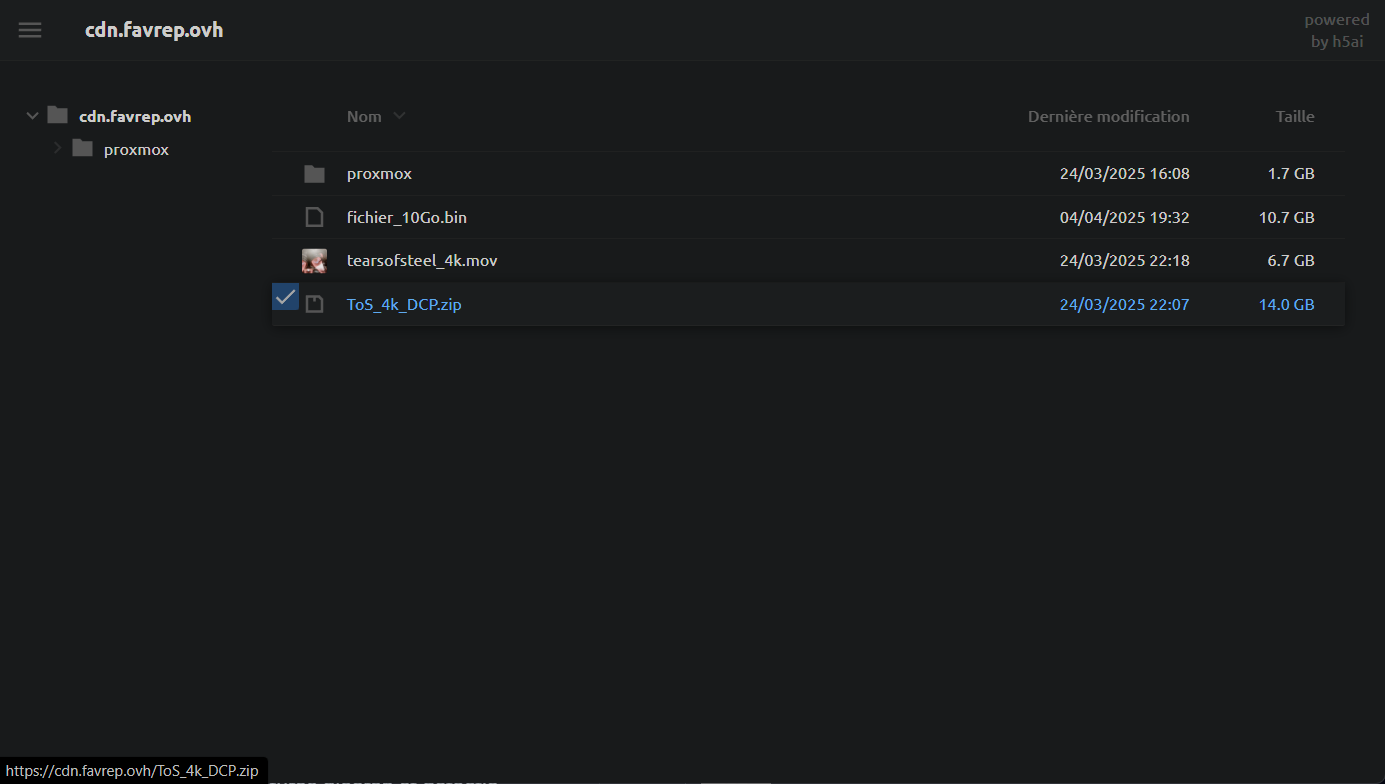Click the proxmox folder icon in sidebar tree

coord(82,149)
